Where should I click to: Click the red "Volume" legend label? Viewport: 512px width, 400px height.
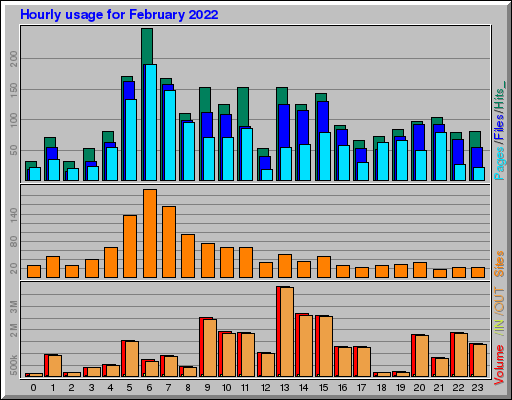click(499, 365)
